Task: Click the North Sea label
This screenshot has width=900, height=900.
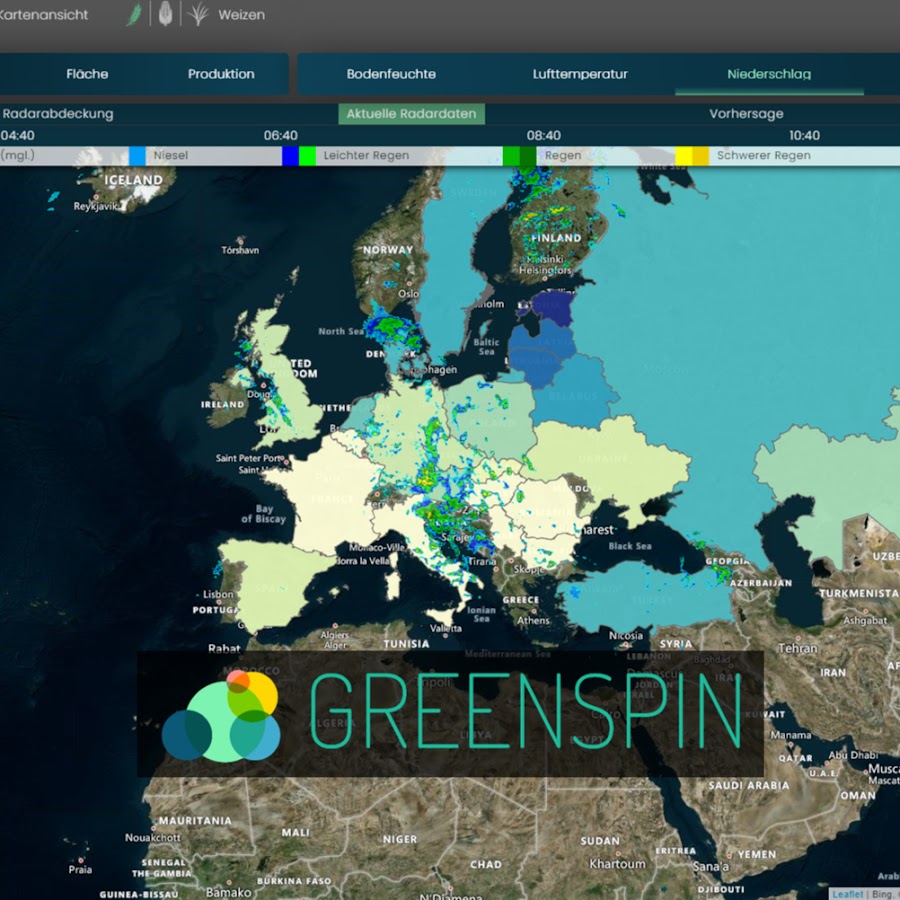Action: (341, 331)
